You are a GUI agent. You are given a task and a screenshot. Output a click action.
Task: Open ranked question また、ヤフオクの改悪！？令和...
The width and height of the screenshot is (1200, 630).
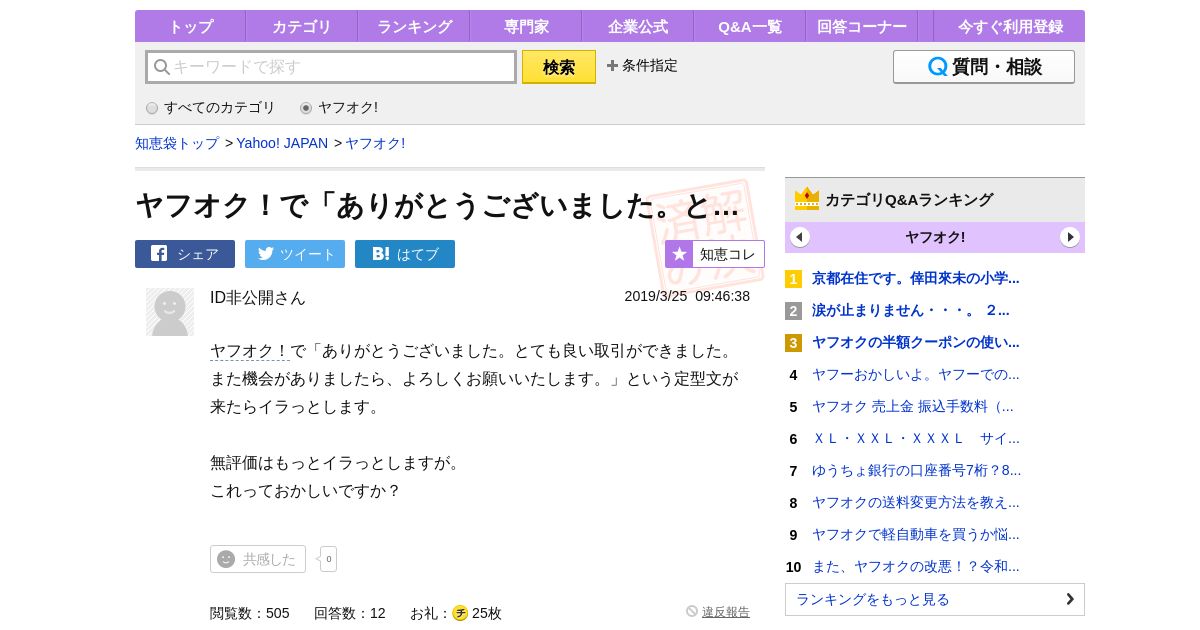[x=916, y=566]
